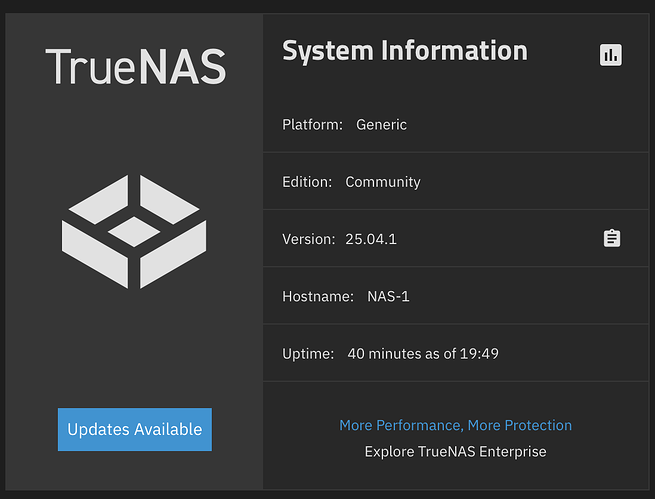This screenshot has height=499, width=655.
Task: Click the TrueNAS wordmark text
Action: pyautogui.click(x=135, y=66)
